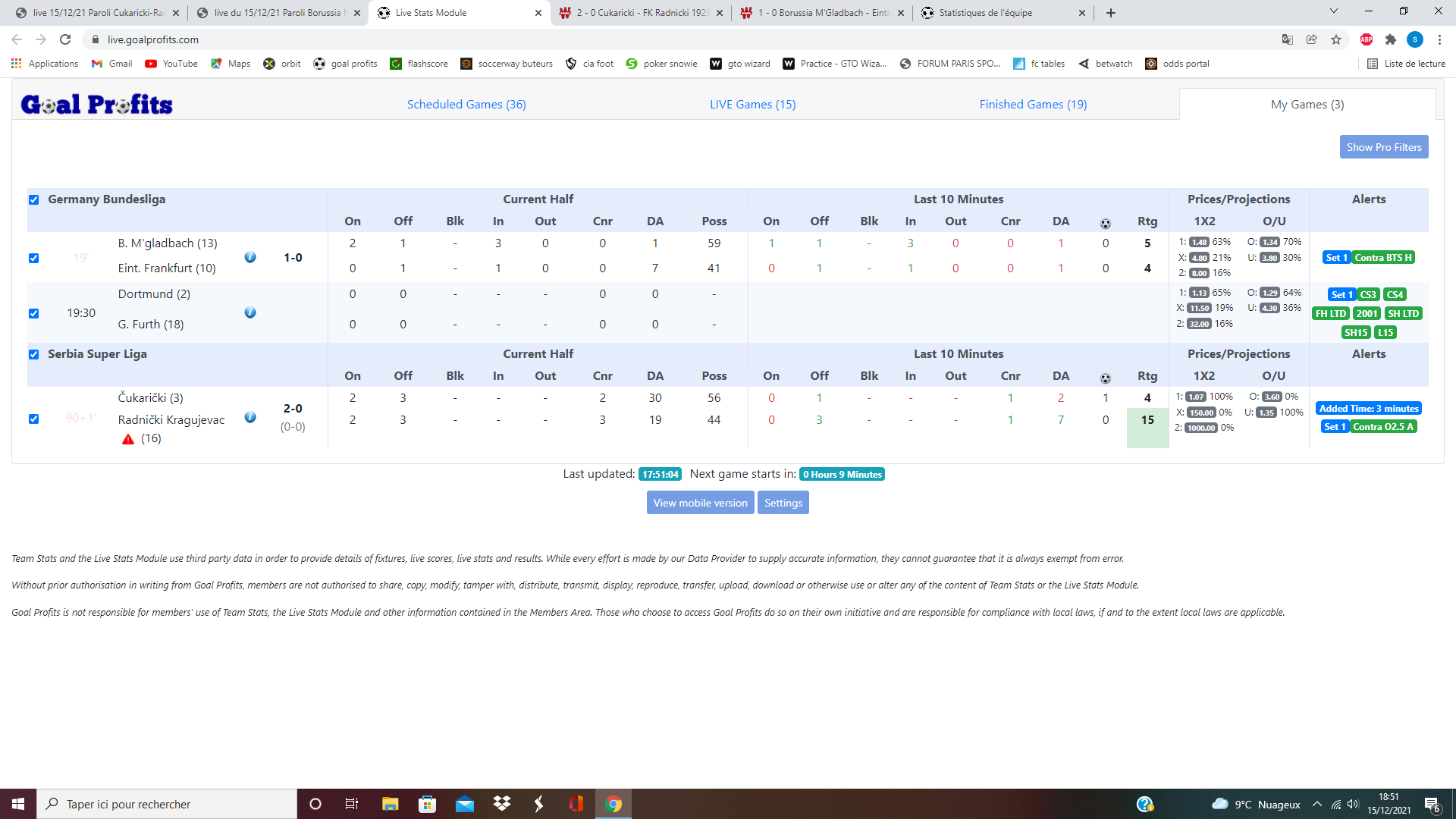Click the info icon for Čukarički match

click(250, 417)
